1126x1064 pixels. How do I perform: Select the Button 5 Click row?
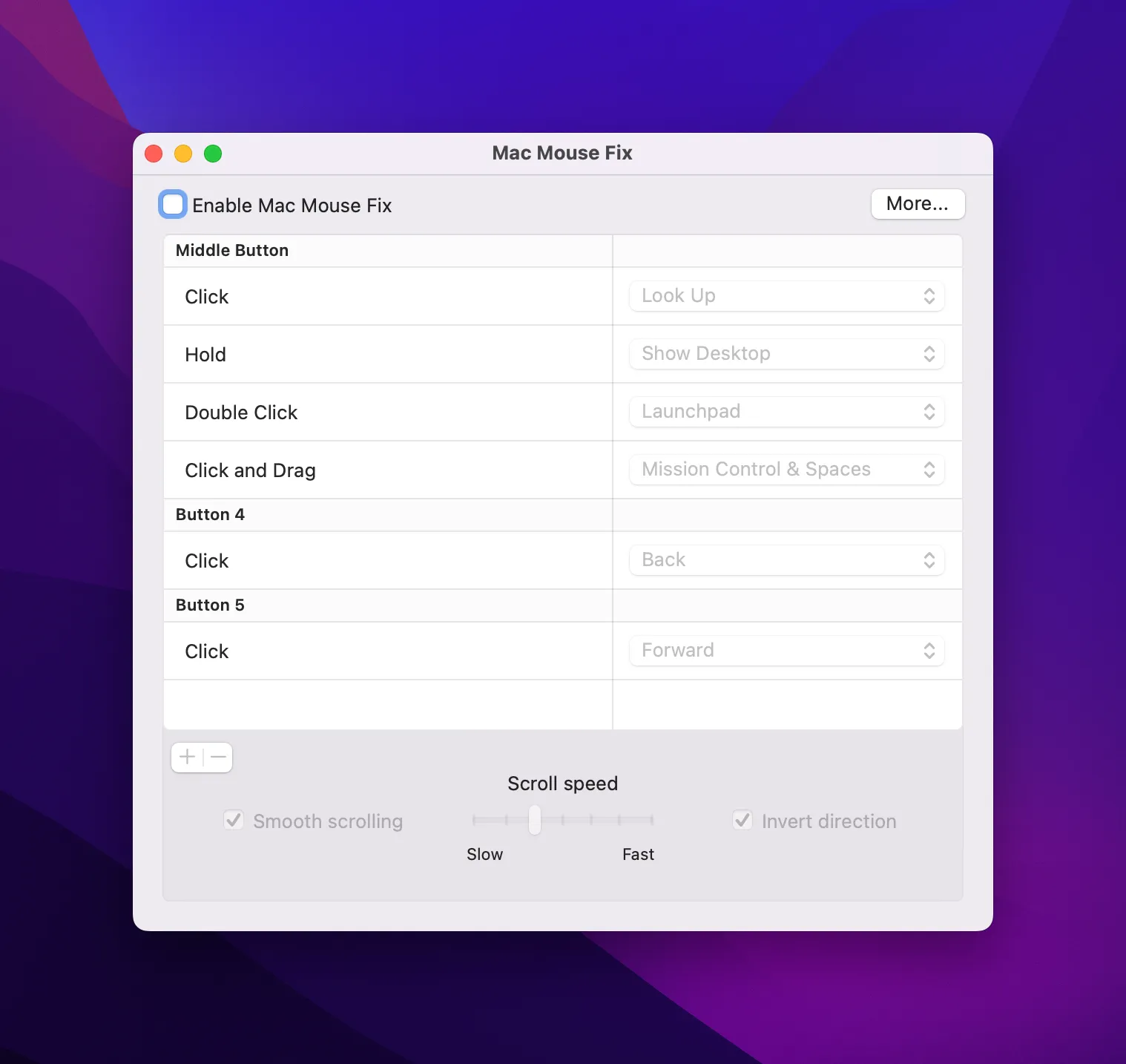pyautogui.click(x=386, y=651)
